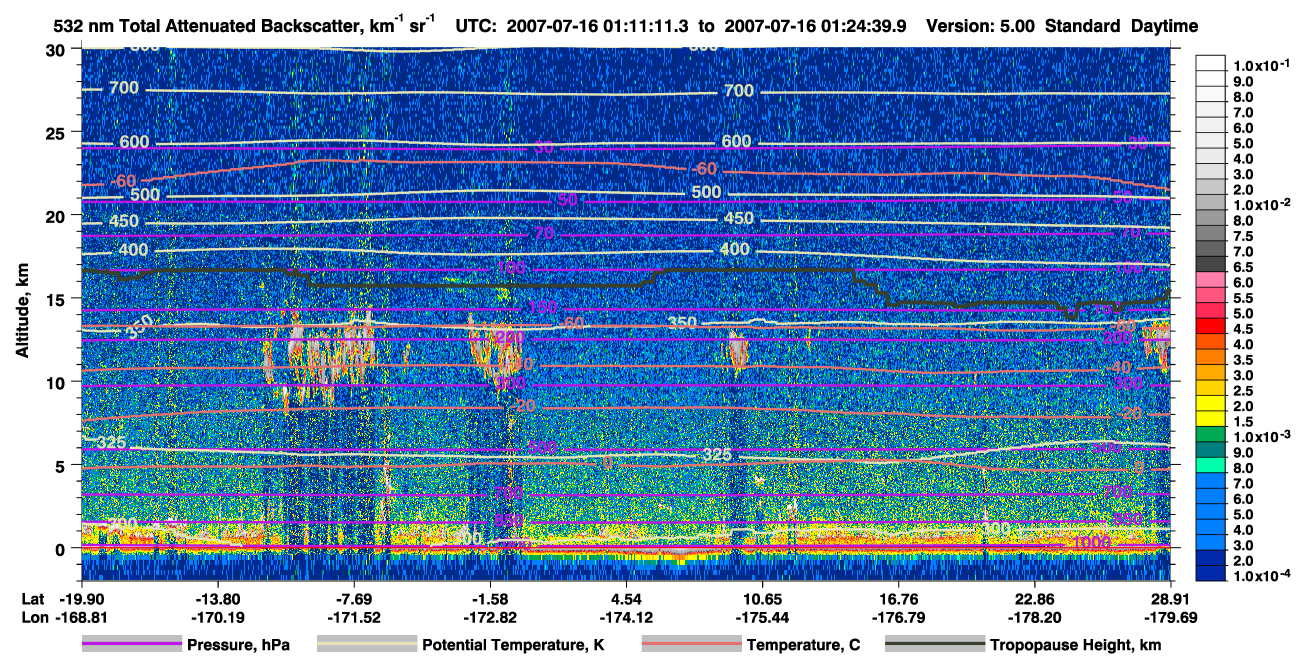Click the 'Standard' word in the title
The height and width of the screenshot is (667, 1300).
[1084, 26]
